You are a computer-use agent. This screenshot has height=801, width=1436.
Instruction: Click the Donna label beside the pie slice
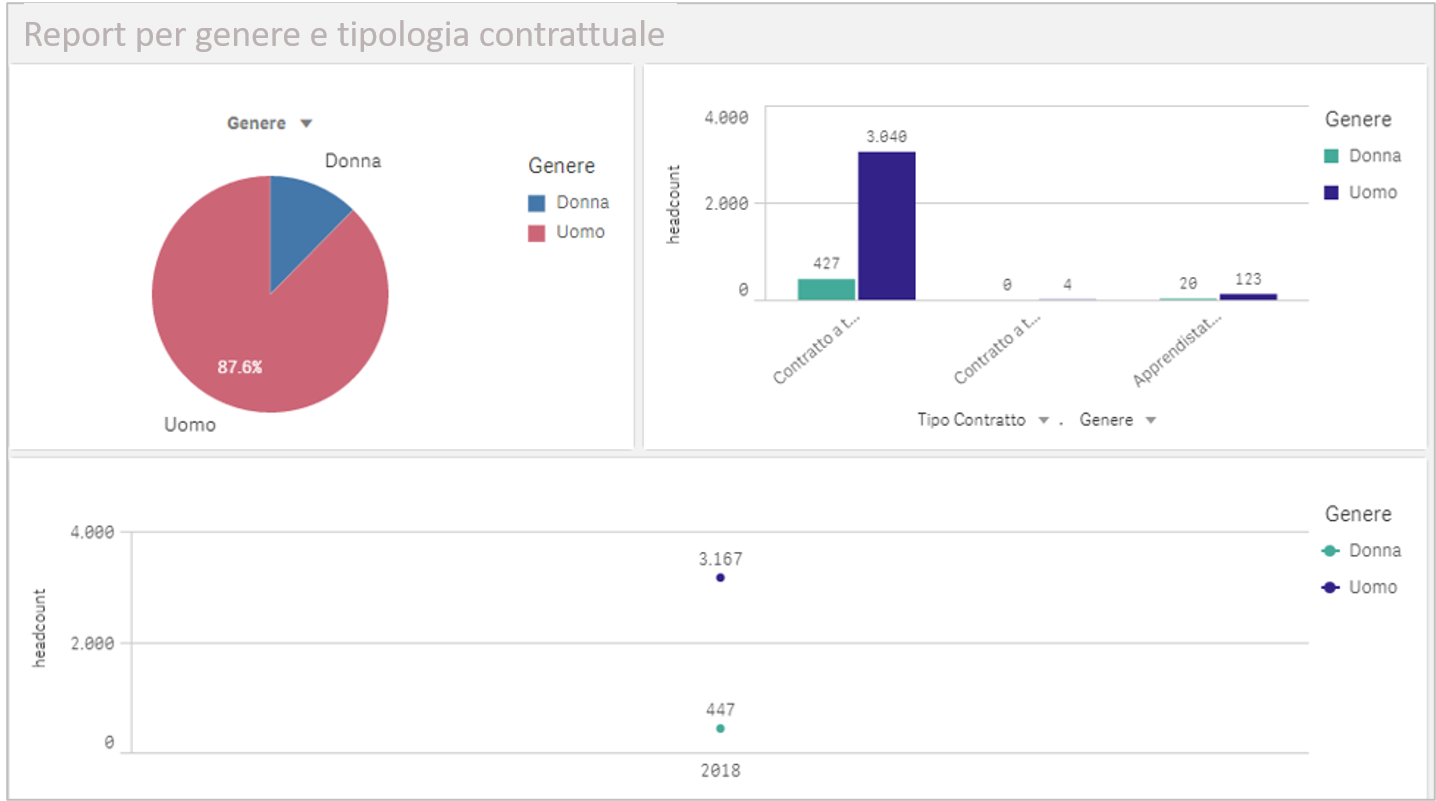pos(353,161)
